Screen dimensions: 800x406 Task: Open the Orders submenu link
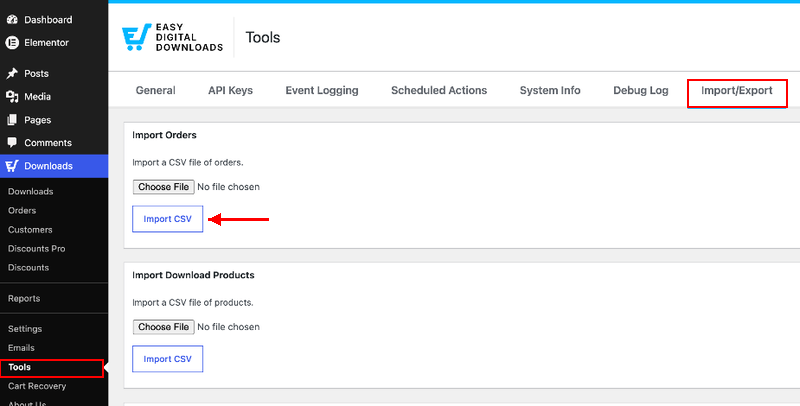click(x=22, y=211)
